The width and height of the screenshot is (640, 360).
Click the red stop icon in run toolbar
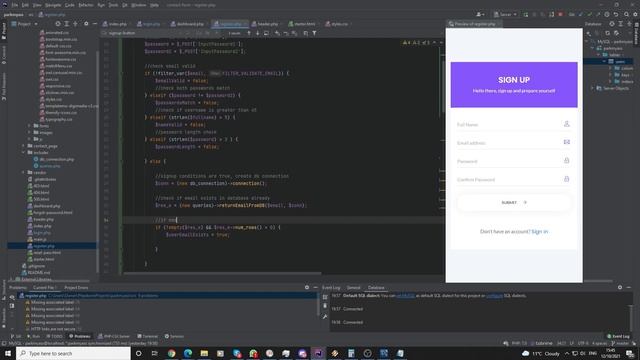560,14
